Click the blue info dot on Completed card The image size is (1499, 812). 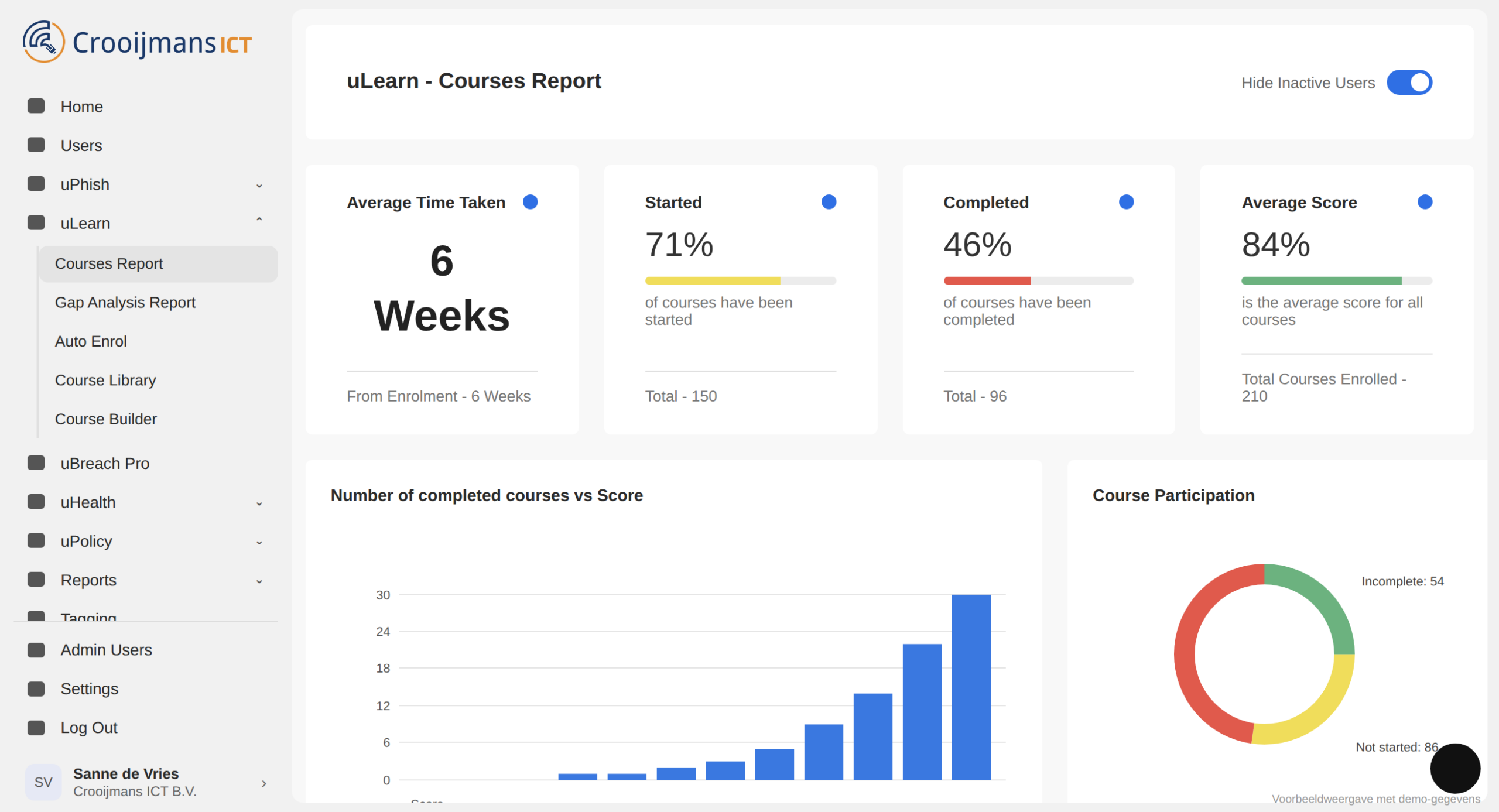tap(1126, 202)
